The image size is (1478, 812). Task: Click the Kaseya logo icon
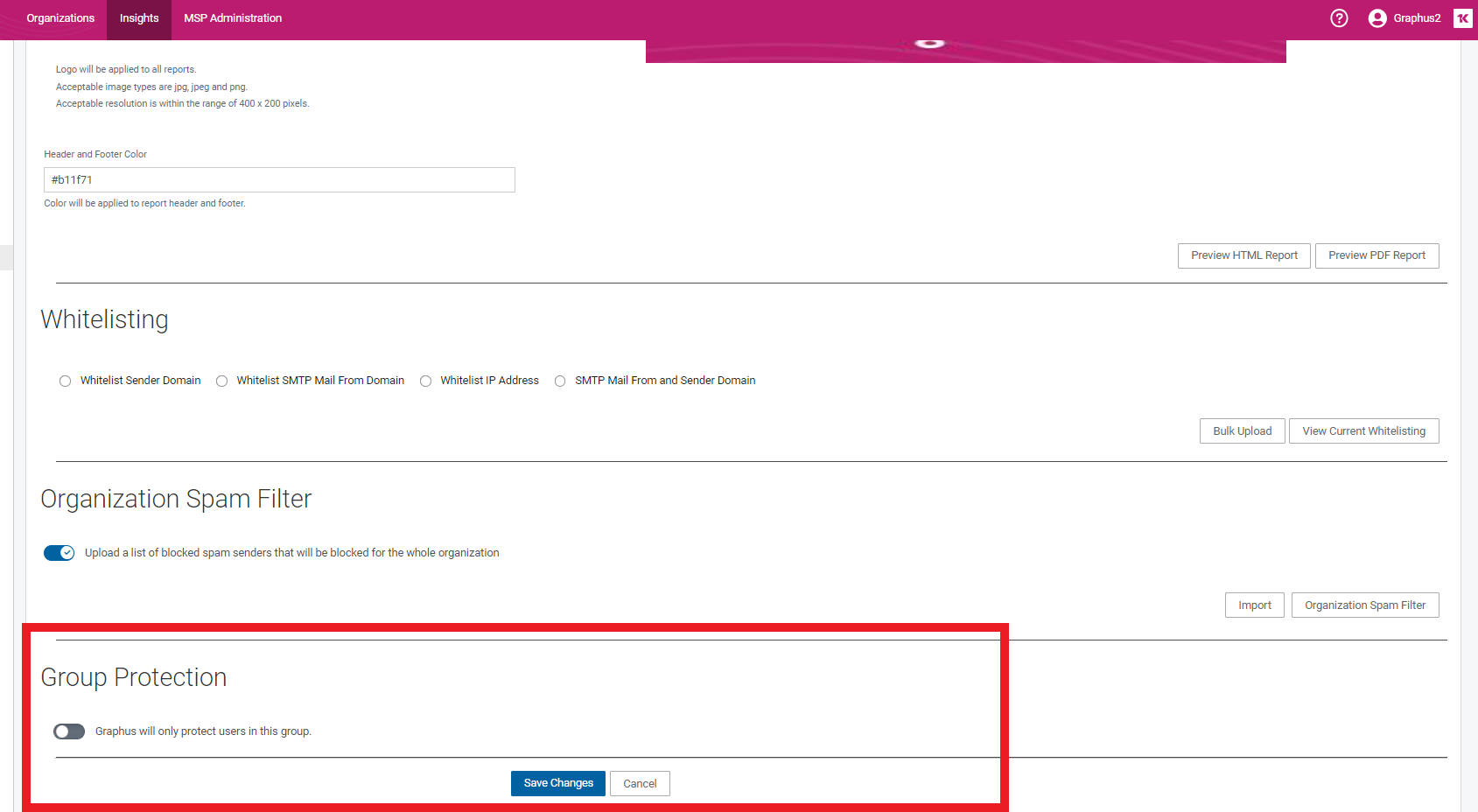1462,18
